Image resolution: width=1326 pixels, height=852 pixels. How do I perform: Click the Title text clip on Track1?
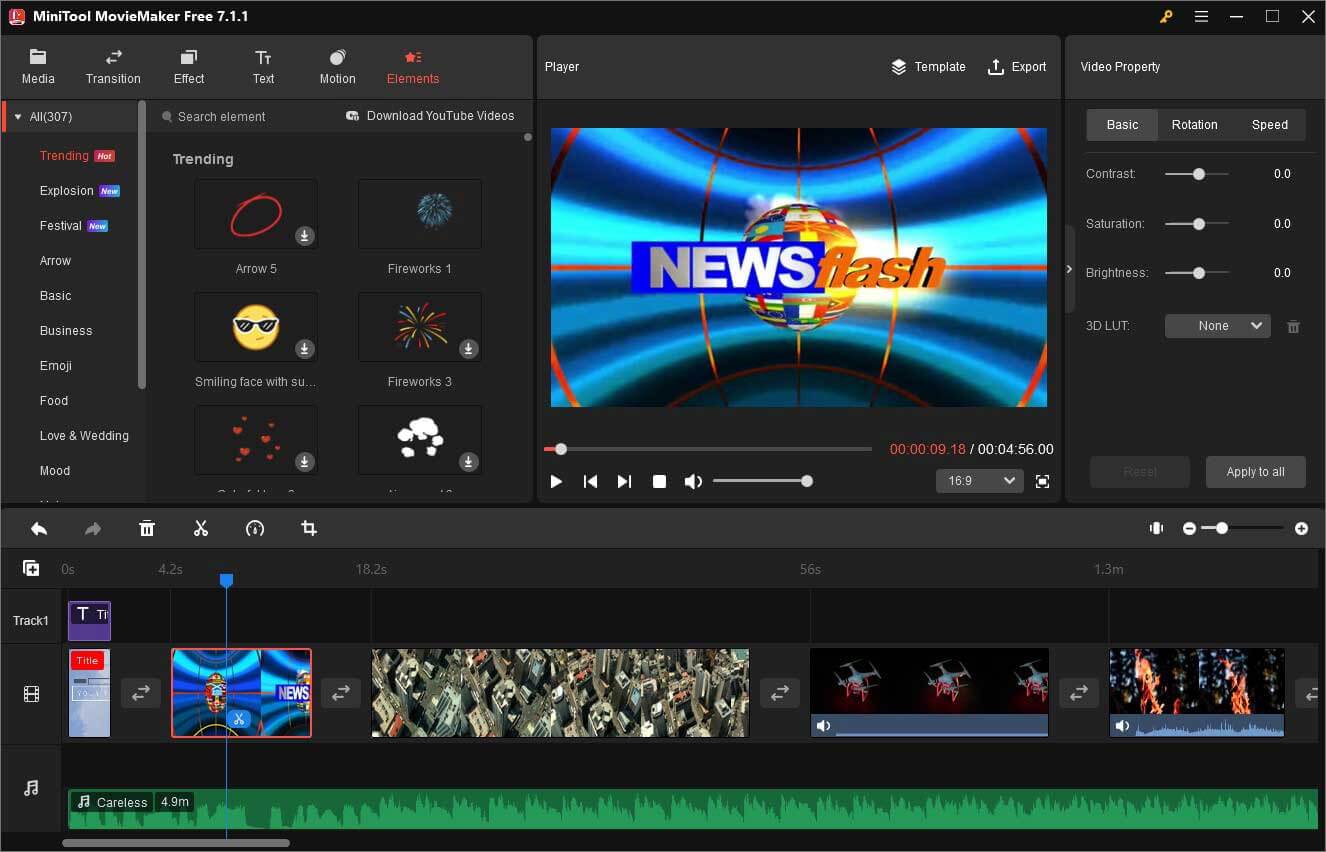pos(89,620)
